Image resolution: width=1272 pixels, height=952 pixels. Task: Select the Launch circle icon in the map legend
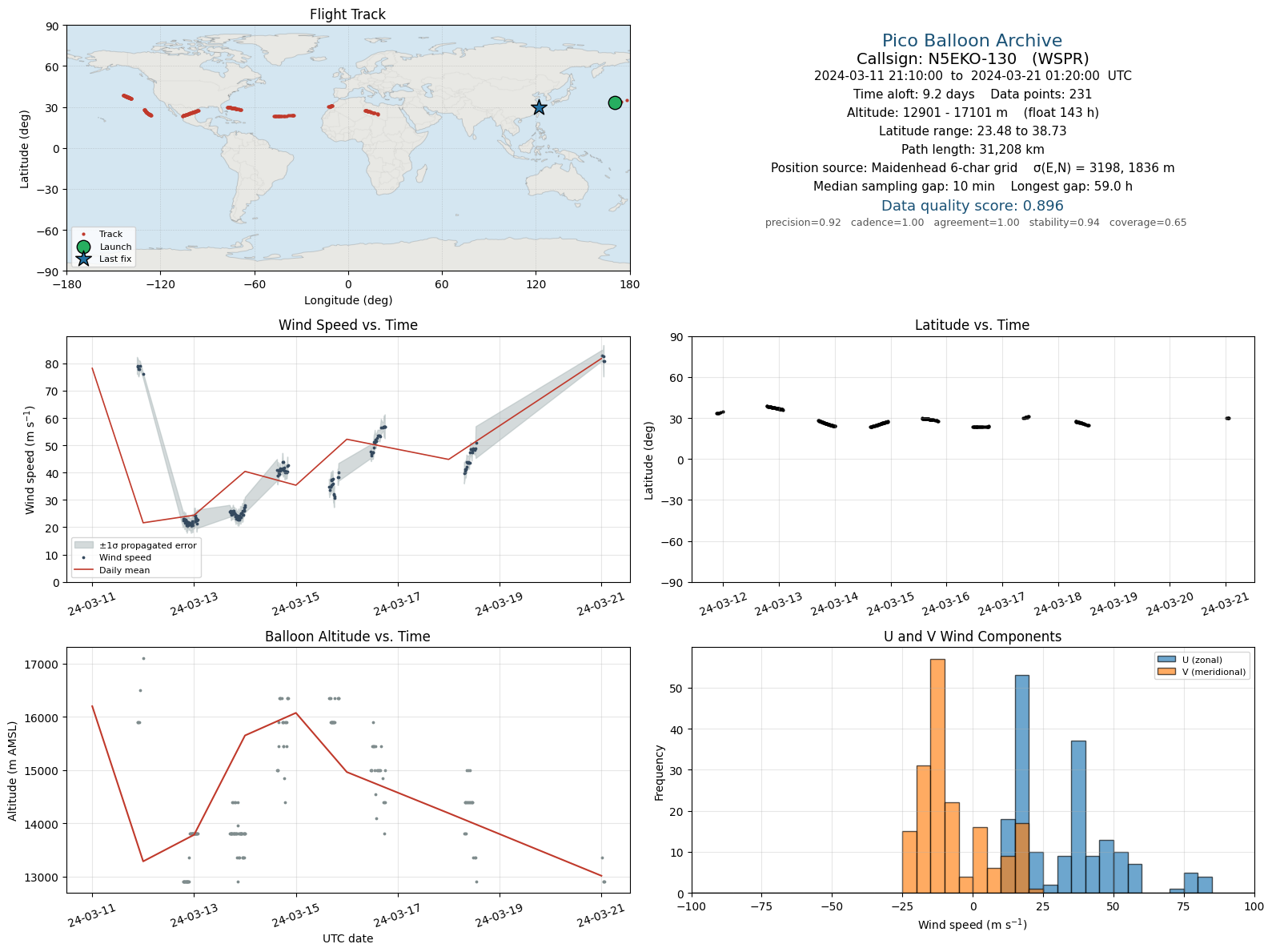pos(83,247)
